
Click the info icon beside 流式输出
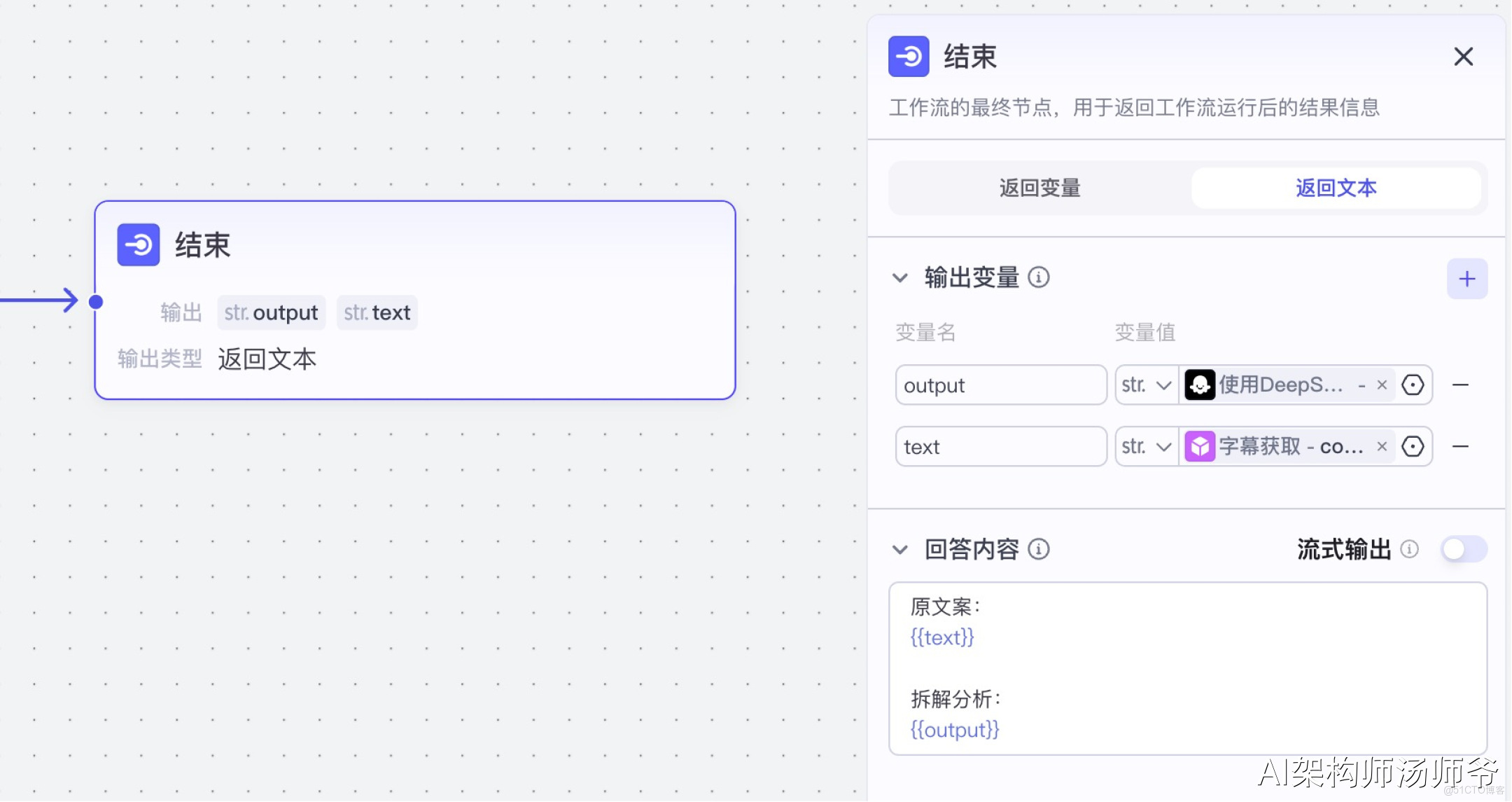tap(1409, 550)
